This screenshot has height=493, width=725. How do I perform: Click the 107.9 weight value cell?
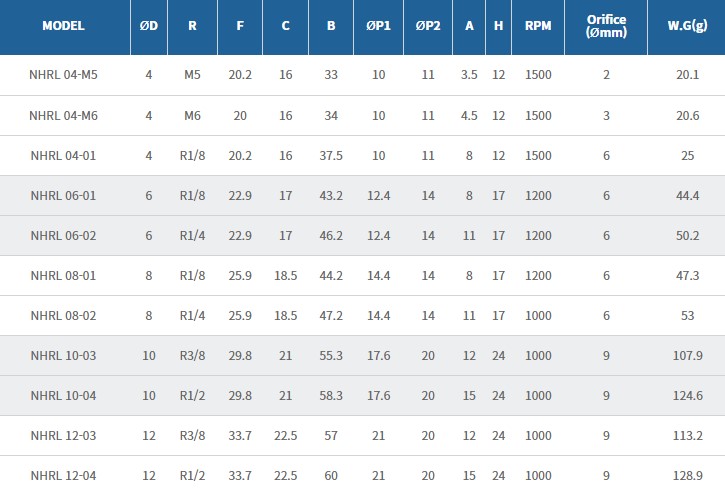pyautogui.click(x=687, y=355)
